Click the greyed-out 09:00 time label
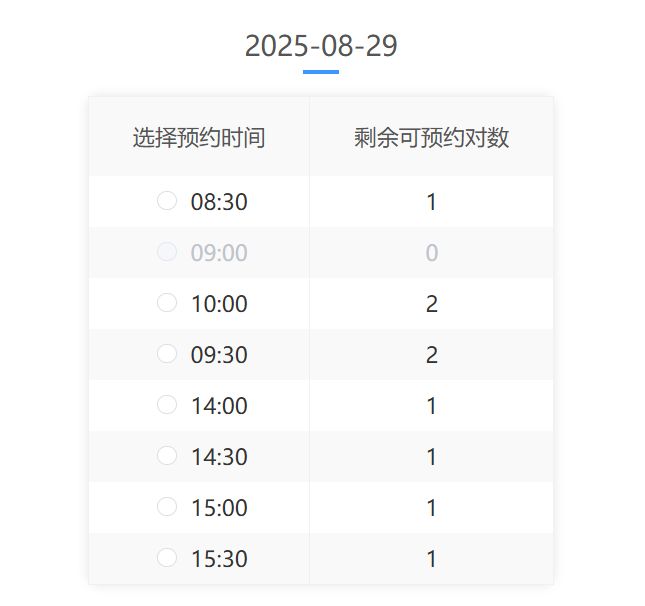 click(219, 253)
